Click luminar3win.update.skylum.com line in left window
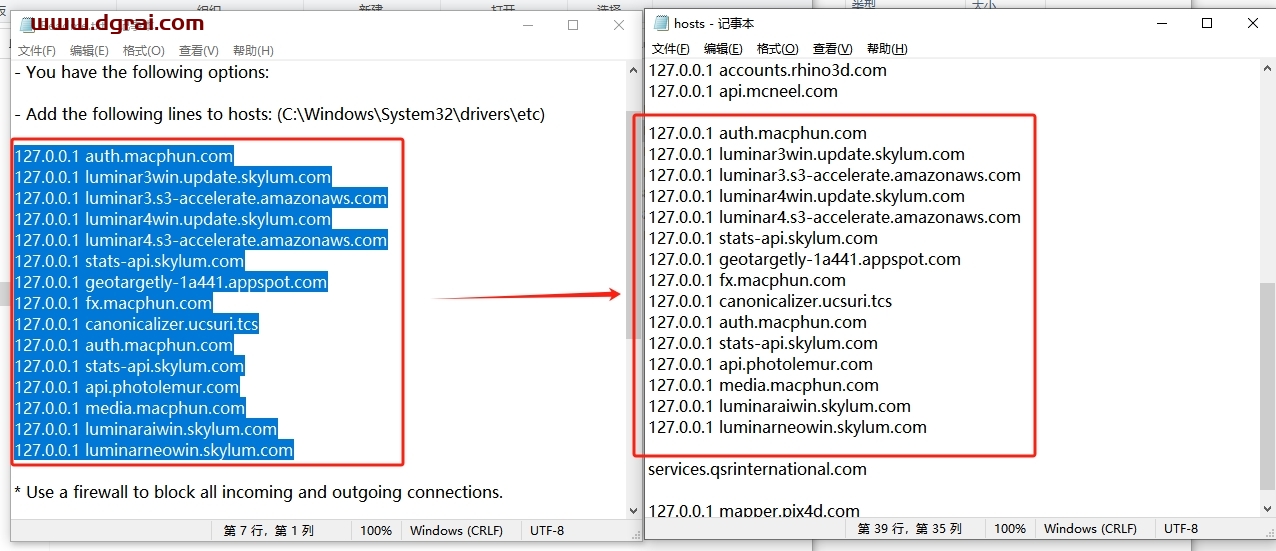 click(x=172, y=177)
